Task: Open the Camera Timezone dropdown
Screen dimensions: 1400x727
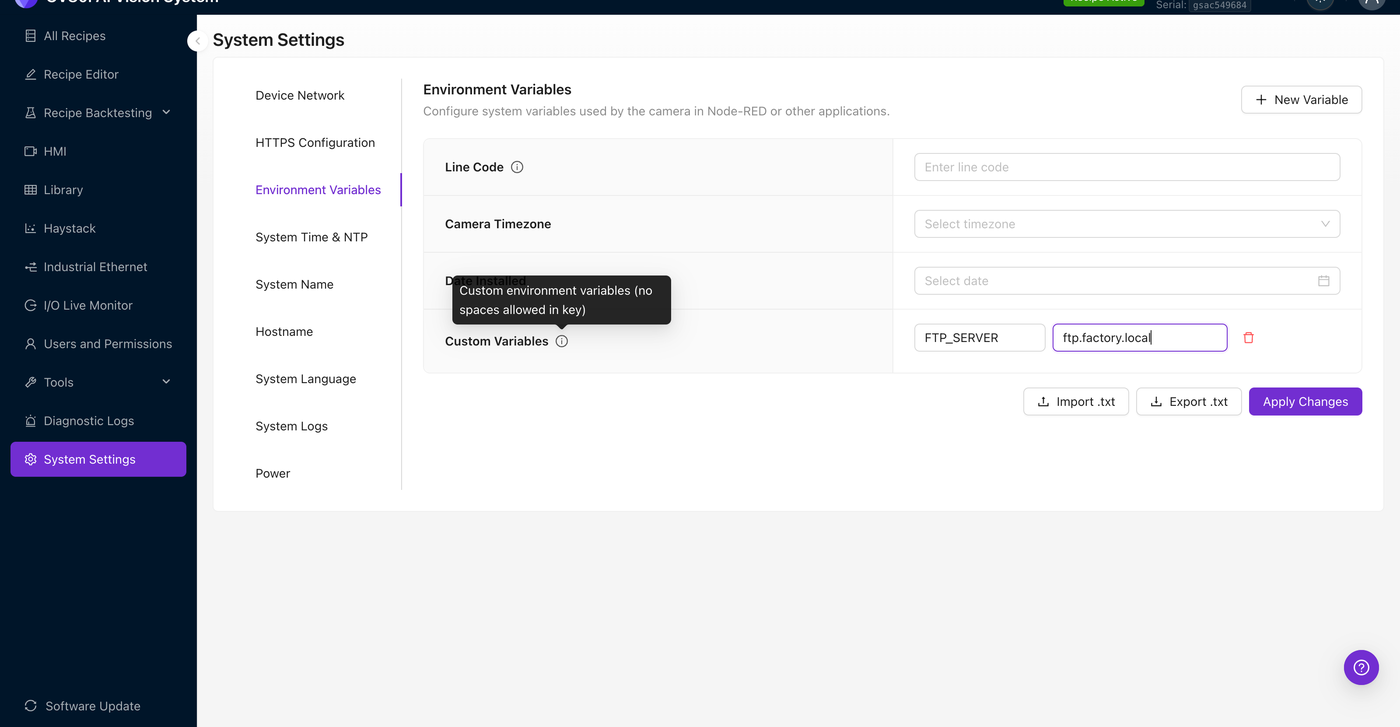Action: pyautogui.click(x=1127, y=224)
